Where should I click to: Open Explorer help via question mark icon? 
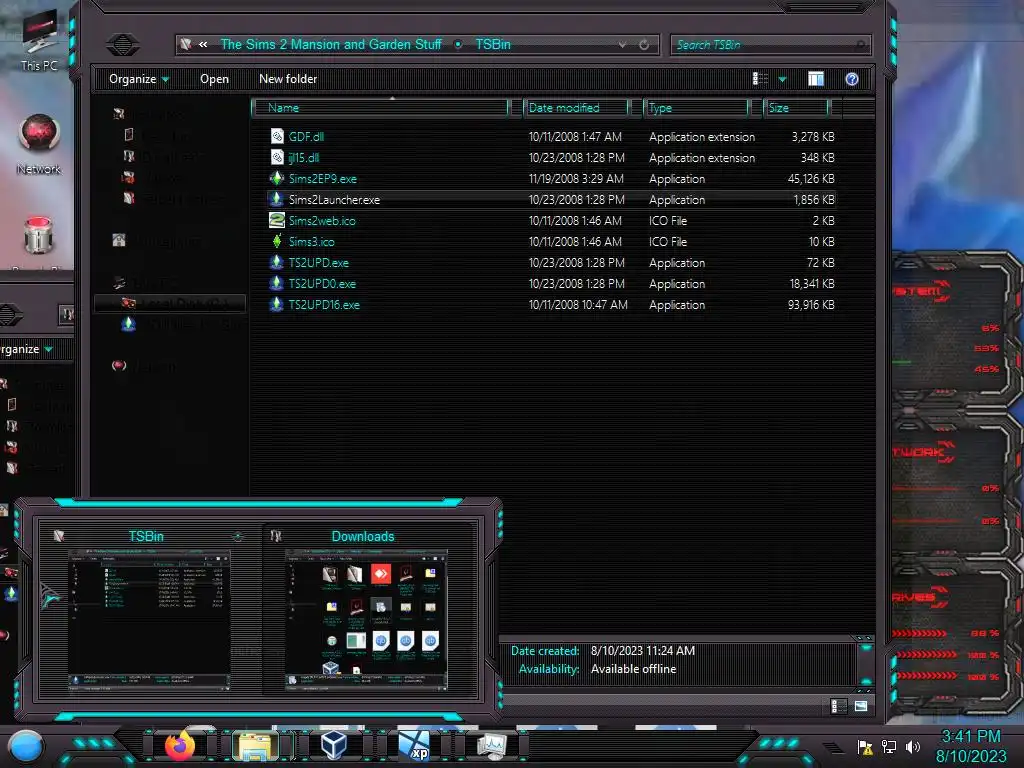point(852,79)
